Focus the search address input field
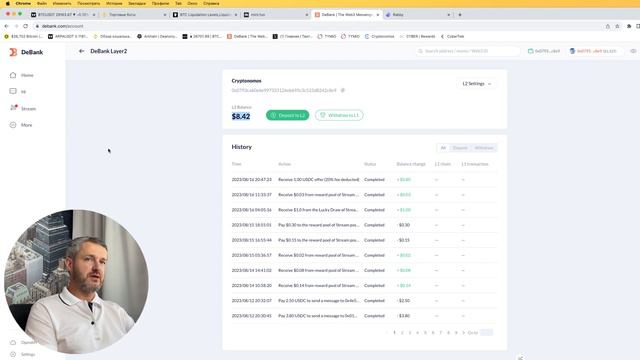 pyautogui.click(x=468, y=51)
